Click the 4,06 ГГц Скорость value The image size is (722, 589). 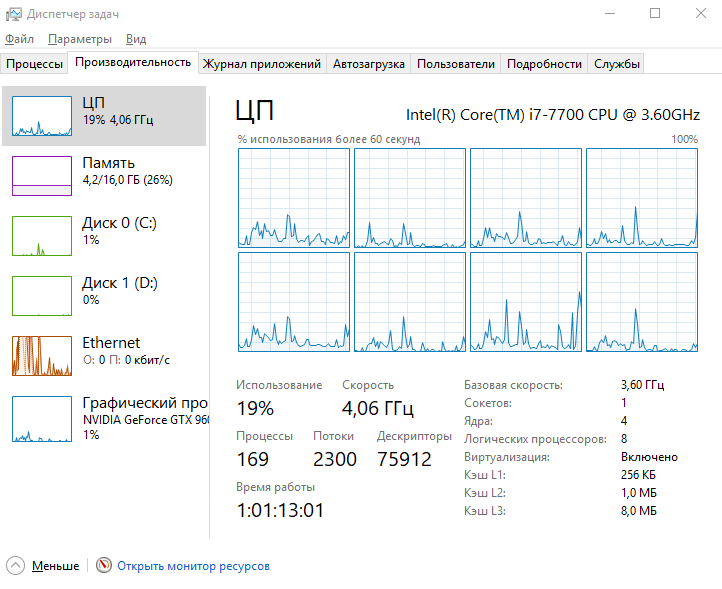tap(378, 408)
